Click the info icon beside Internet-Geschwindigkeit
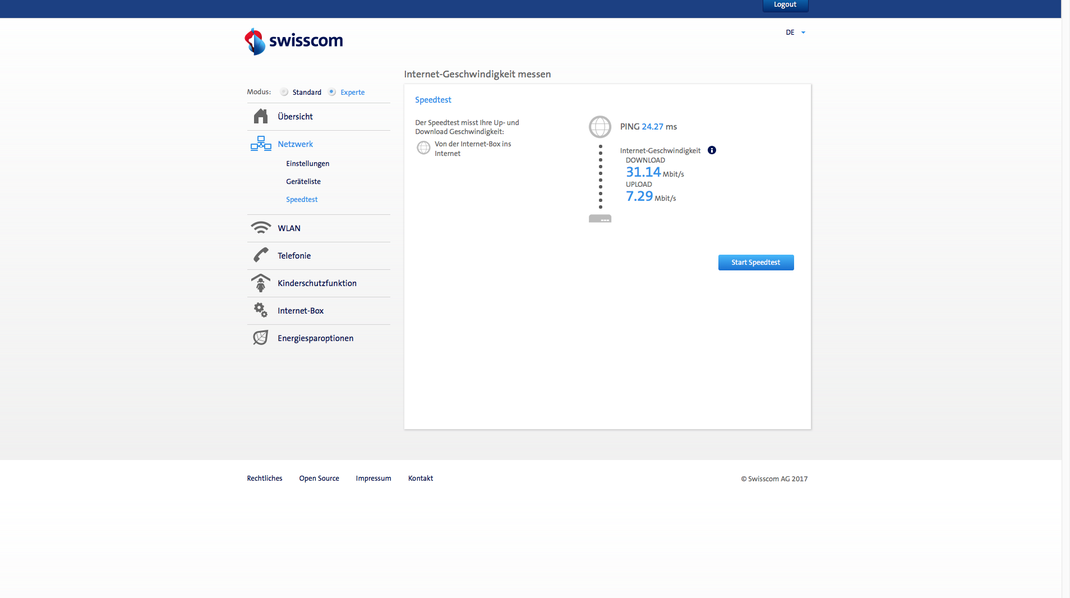 click(712, 150)
